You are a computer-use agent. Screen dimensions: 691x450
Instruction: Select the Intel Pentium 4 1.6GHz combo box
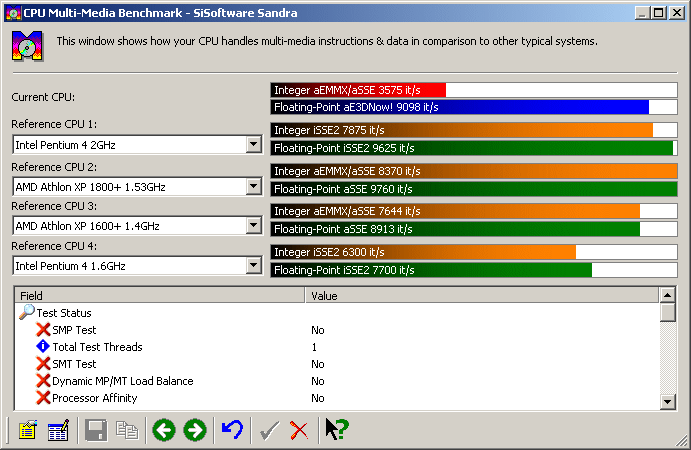(137, 266)
